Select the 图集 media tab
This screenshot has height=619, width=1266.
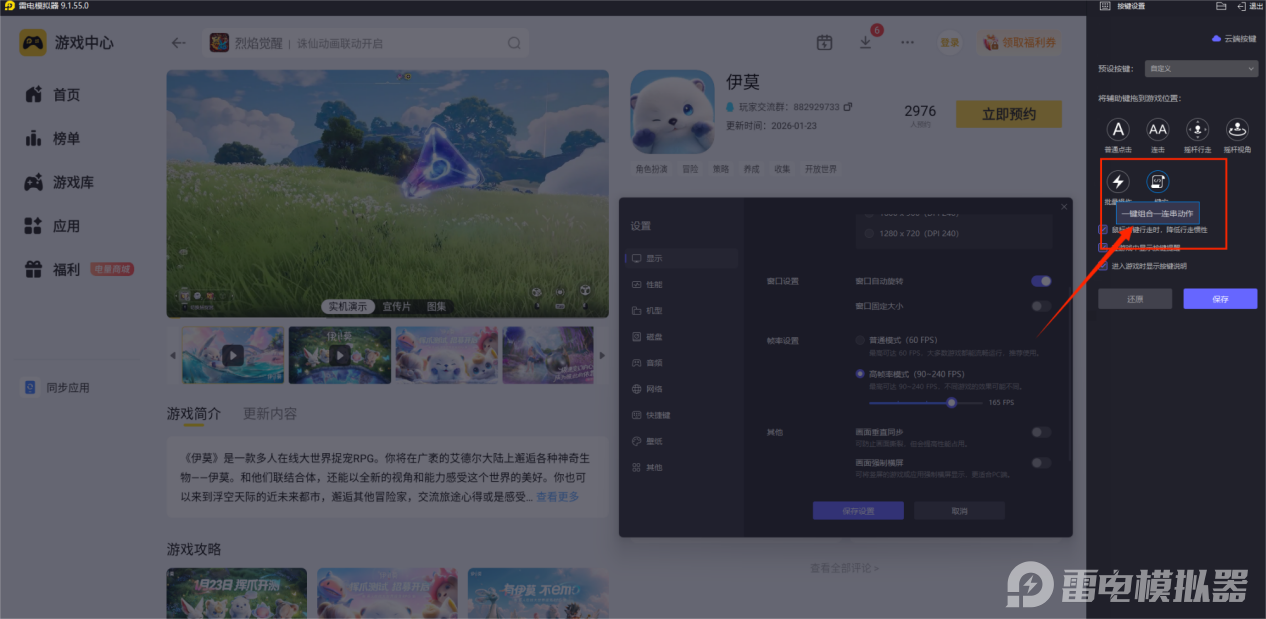(x=436, y=306)
